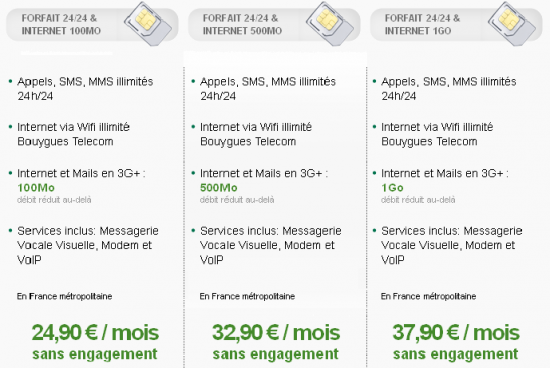Click 'Internet via Wifi illimité' in the 1GO column
Viewport: 550px width, 368px height.
point(437,127)
